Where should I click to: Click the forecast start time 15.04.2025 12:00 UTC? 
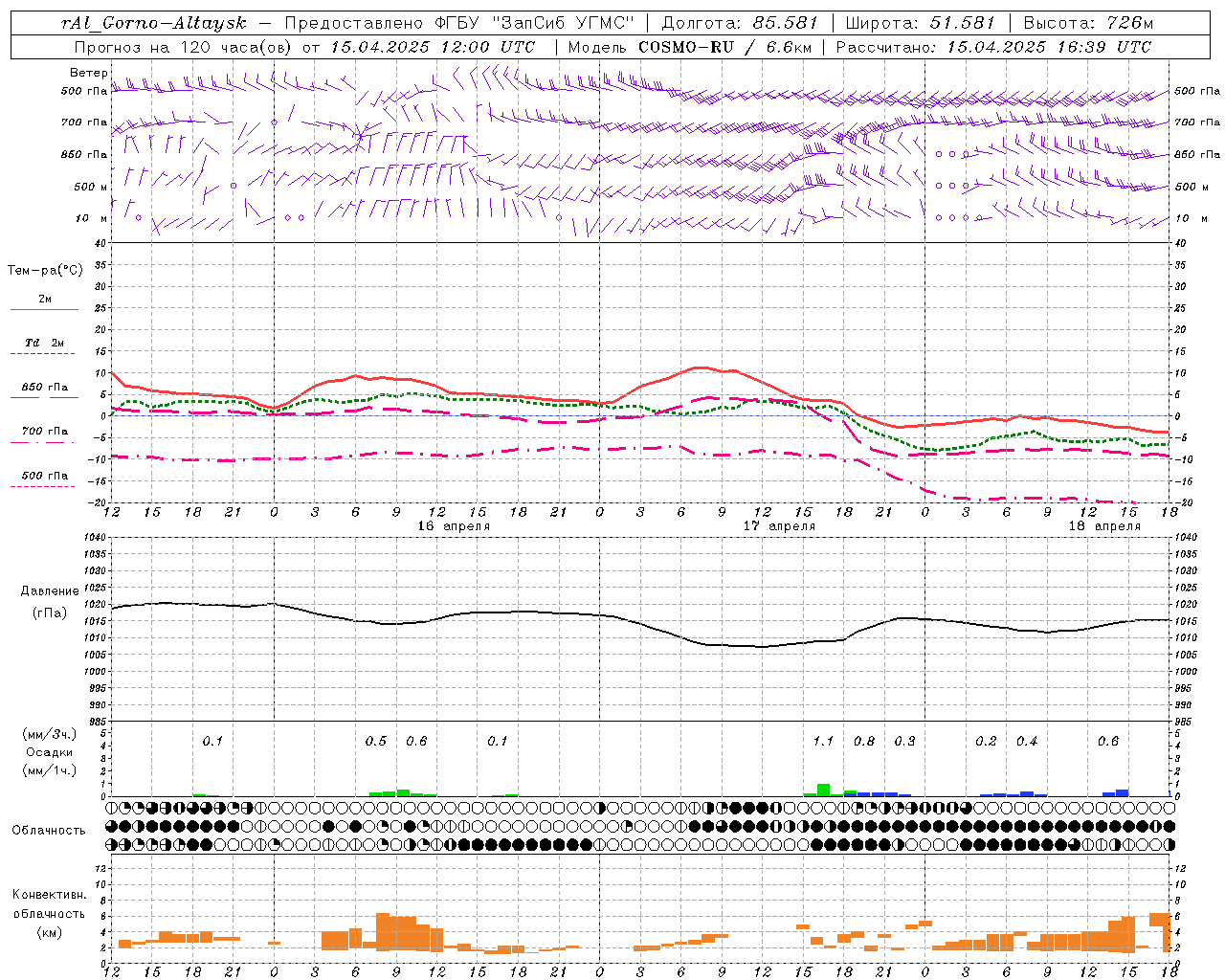(433, 47)
